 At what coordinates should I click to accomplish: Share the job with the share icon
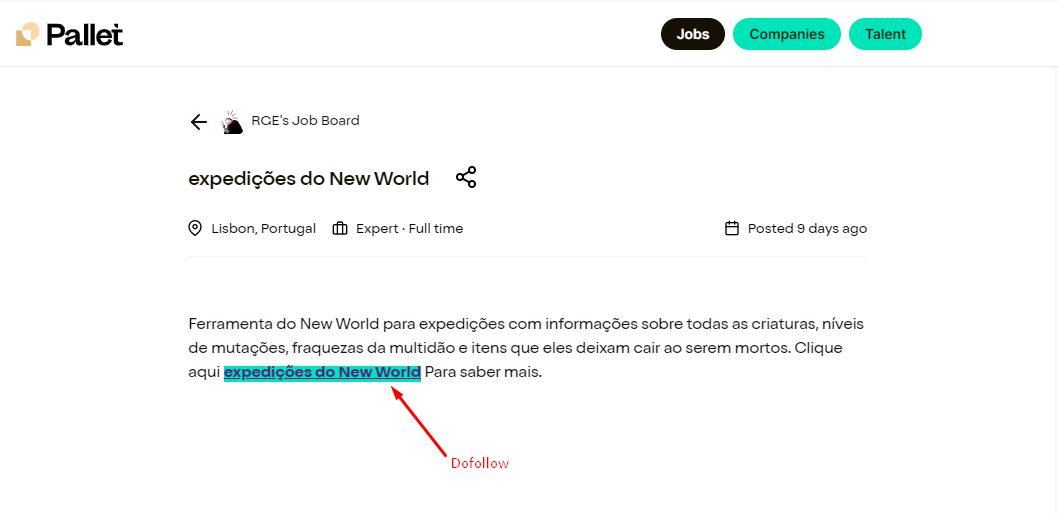coord(466,178)
